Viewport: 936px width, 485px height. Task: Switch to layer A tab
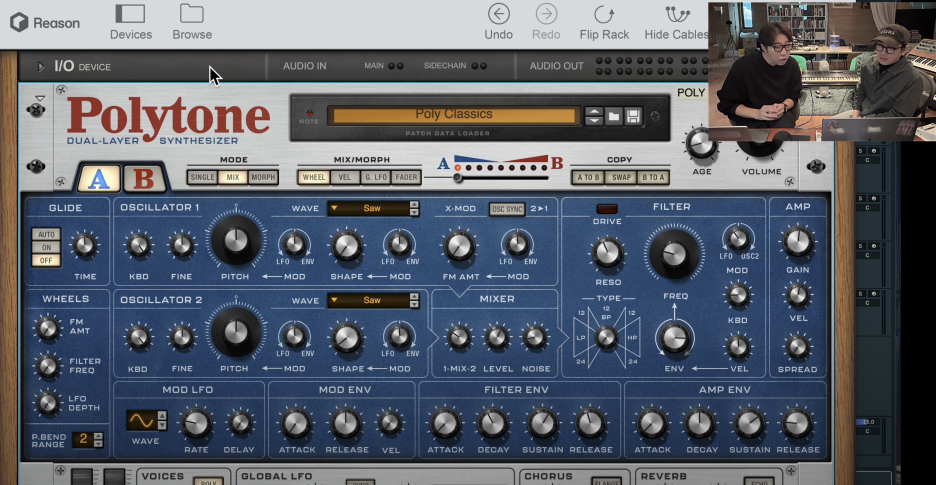tap(99, 179)
